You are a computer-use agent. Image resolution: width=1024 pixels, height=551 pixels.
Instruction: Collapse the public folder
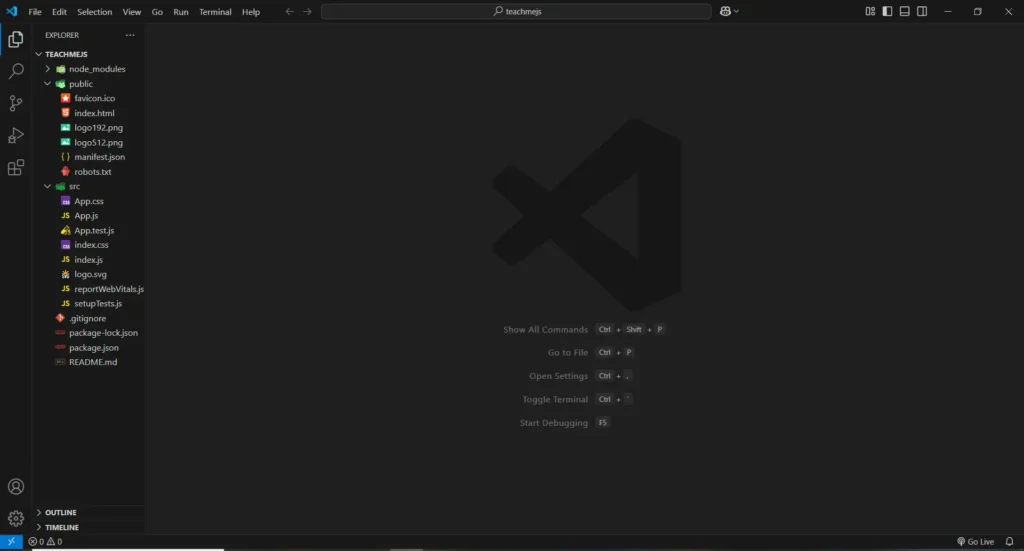(x=48, y=84)
